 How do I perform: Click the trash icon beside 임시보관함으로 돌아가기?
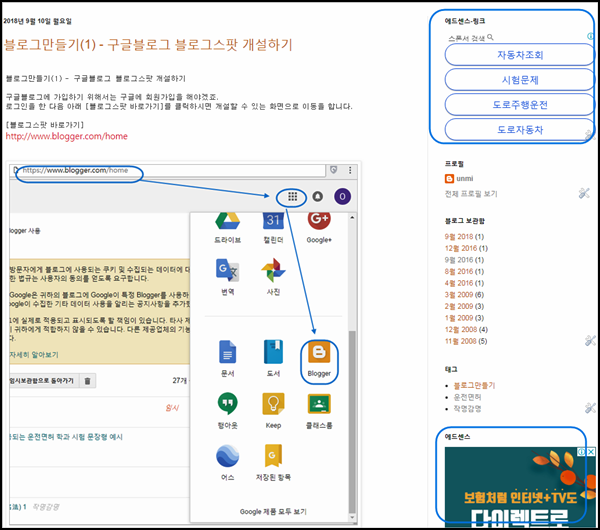[87, 381]
